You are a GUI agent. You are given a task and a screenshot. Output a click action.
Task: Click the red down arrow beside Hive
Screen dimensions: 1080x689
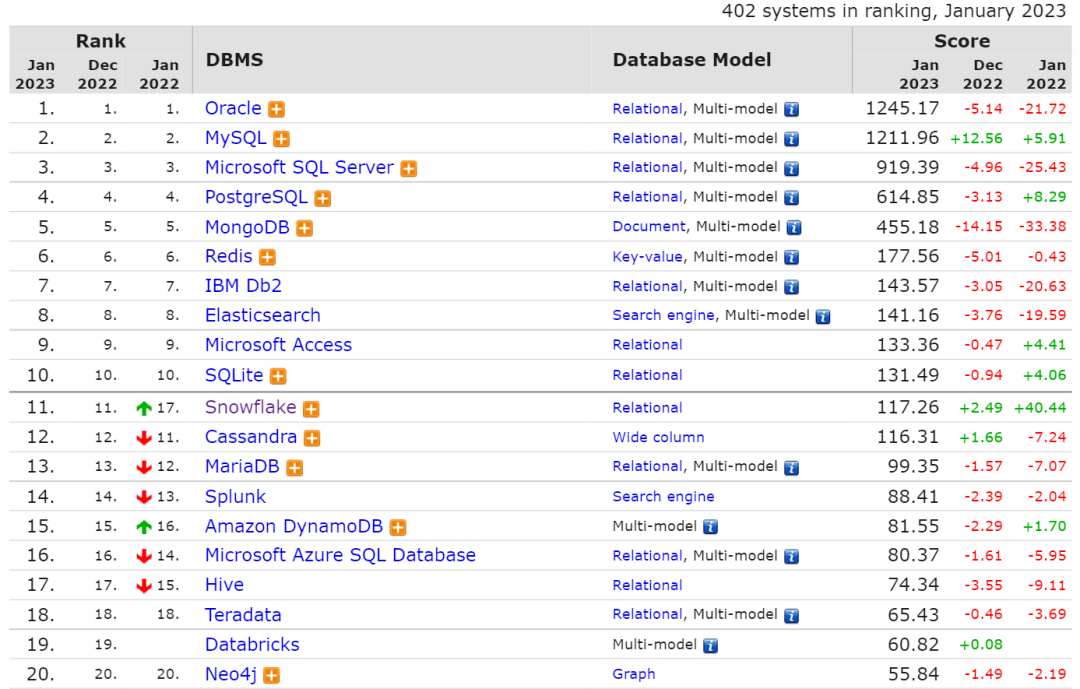point(144,585)
